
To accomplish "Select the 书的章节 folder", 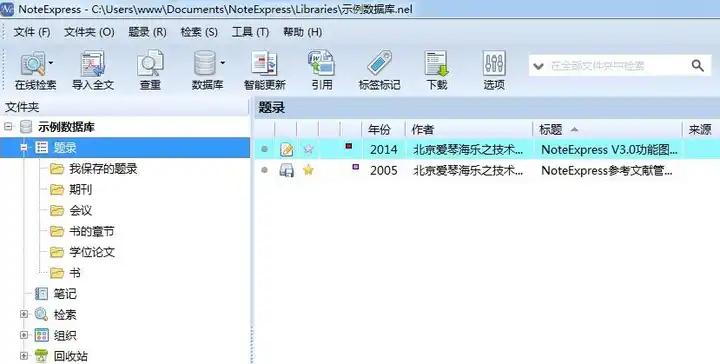I will [91, 231].
